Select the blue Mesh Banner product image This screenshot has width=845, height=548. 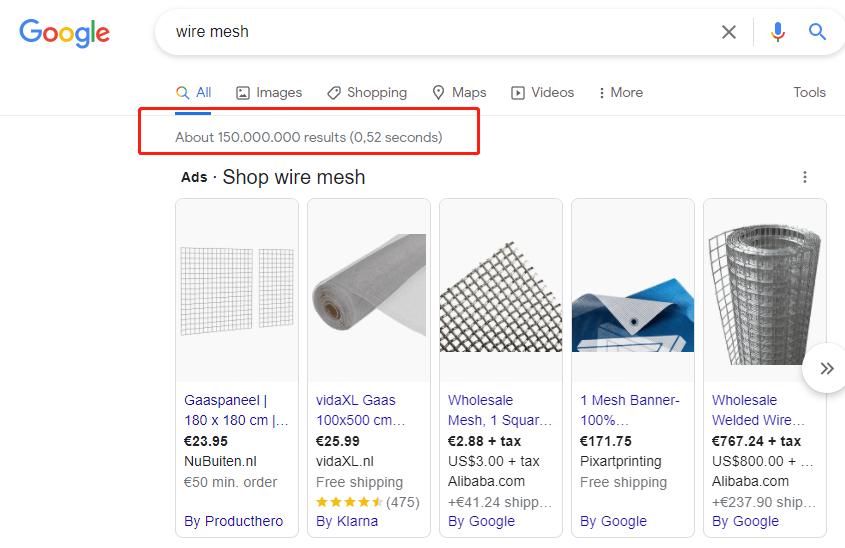tap(633, 291)
